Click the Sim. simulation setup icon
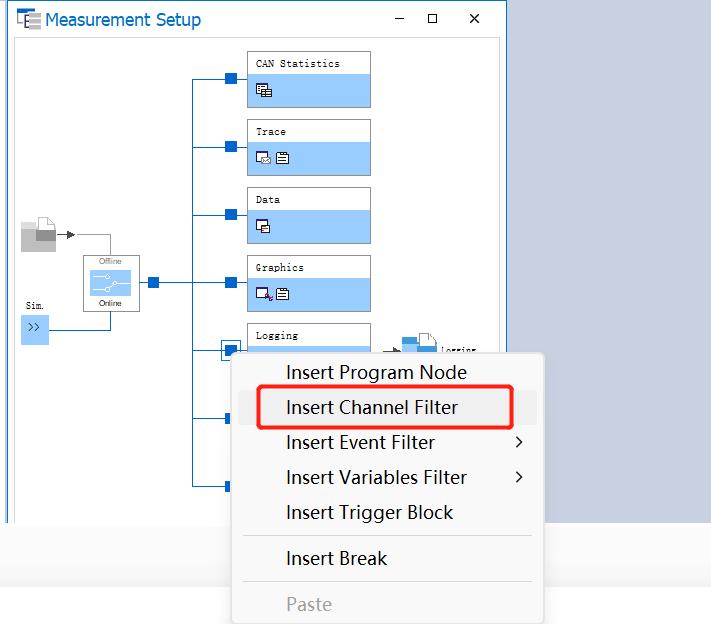Image resolution: width=711 pixels, height=624 pixels. [x=34, y=328]
